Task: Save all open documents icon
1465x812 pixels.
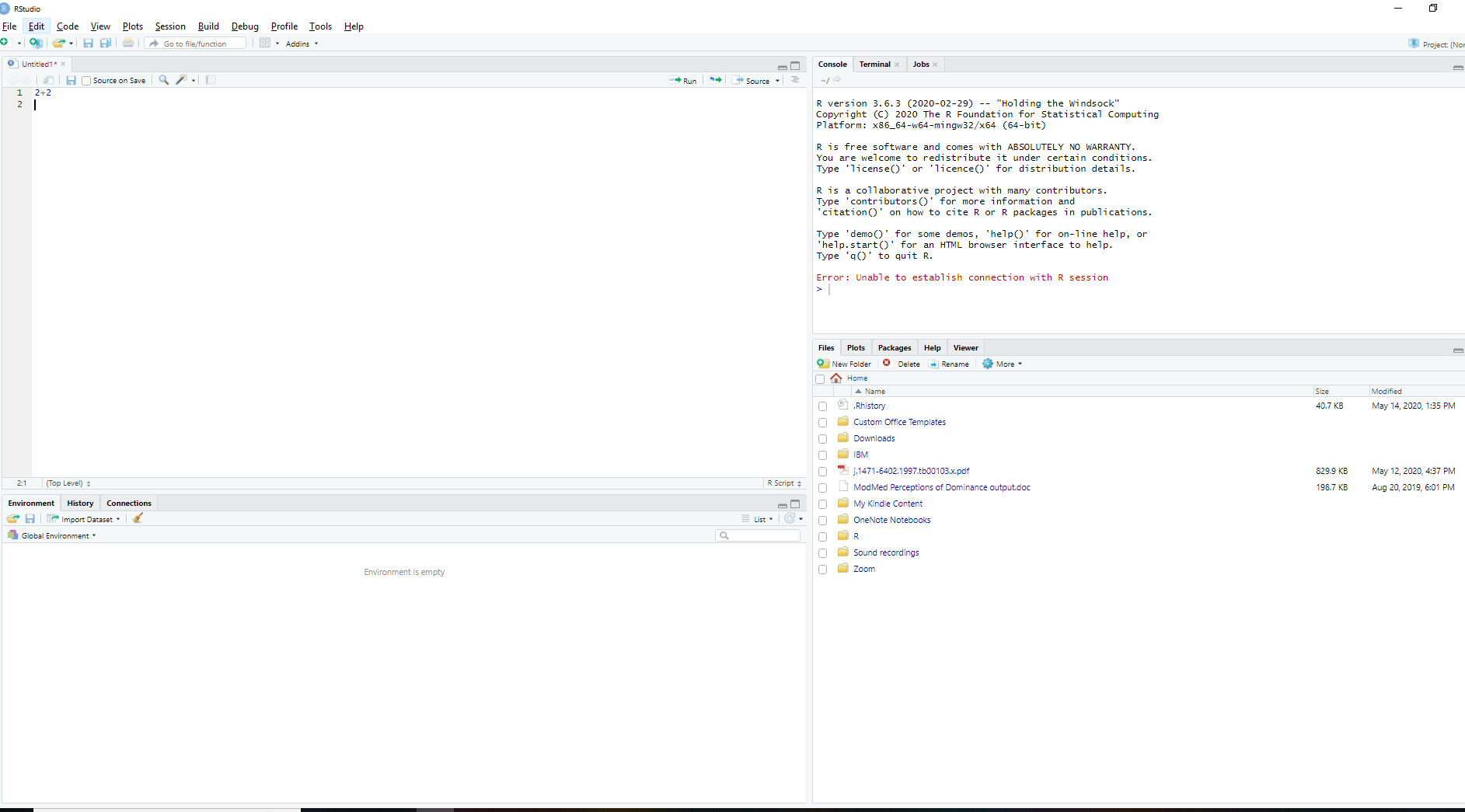Action: pyautogui.click(x=106, y=43)
